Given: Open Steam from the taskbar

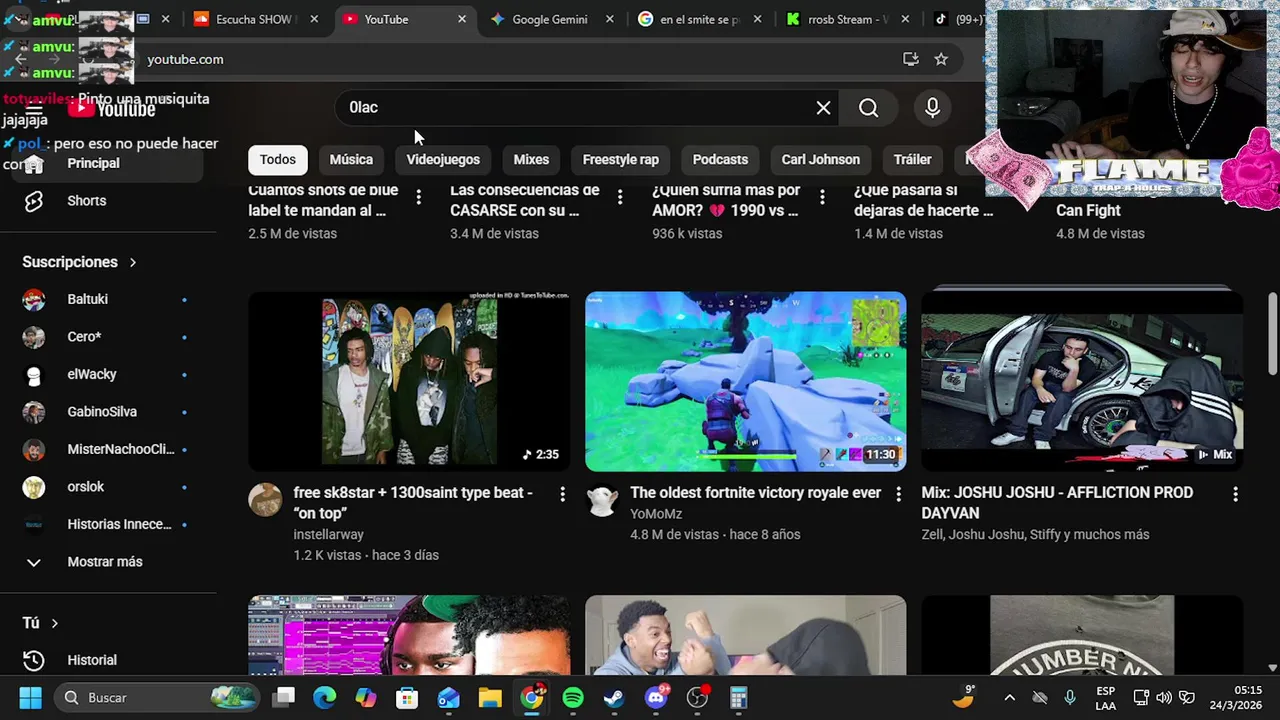Looking at the screenshot, I should tap(614, 697).
